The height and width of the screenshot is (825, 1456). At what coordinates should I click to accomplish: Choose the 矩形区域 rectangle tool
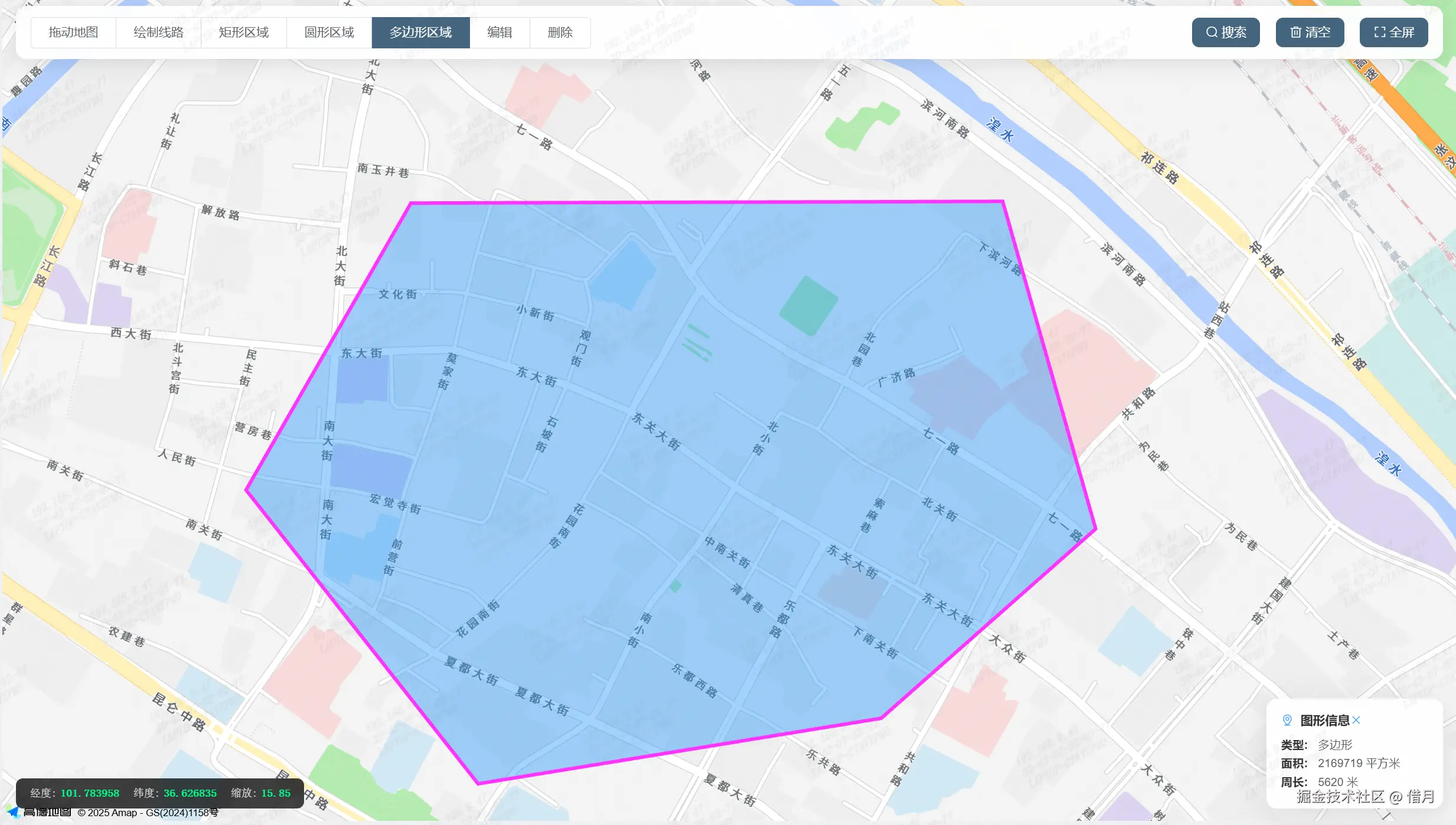pos(243,32)
